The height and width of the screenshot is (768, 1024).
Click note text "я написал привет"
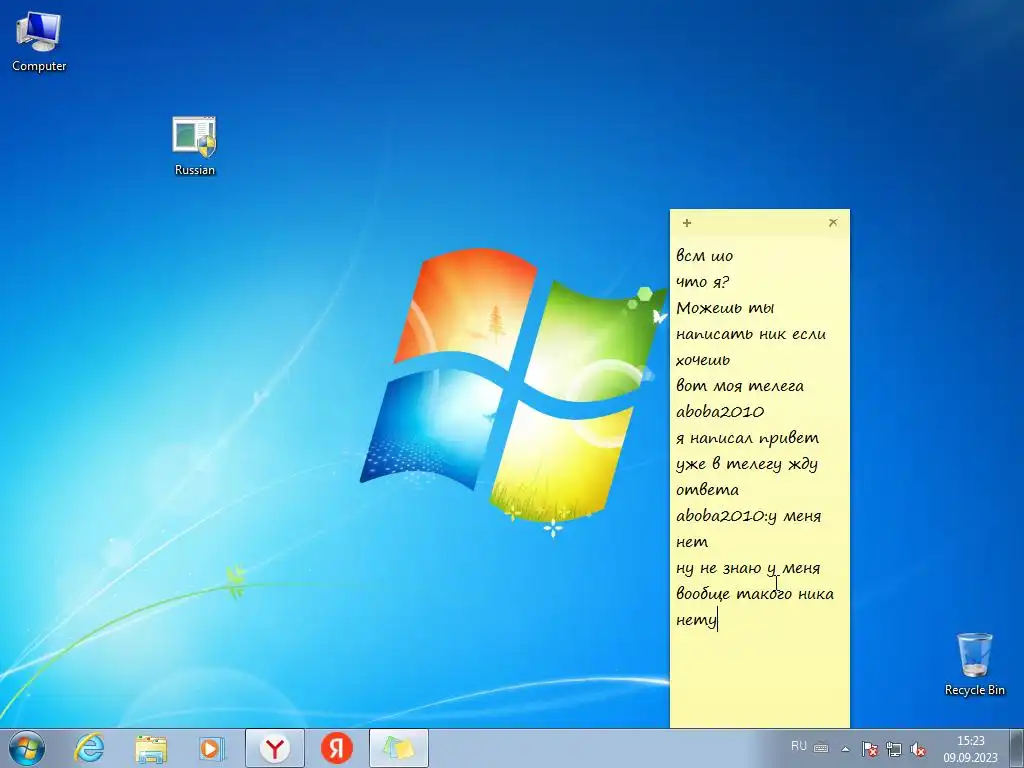click(x=747, y=438)
